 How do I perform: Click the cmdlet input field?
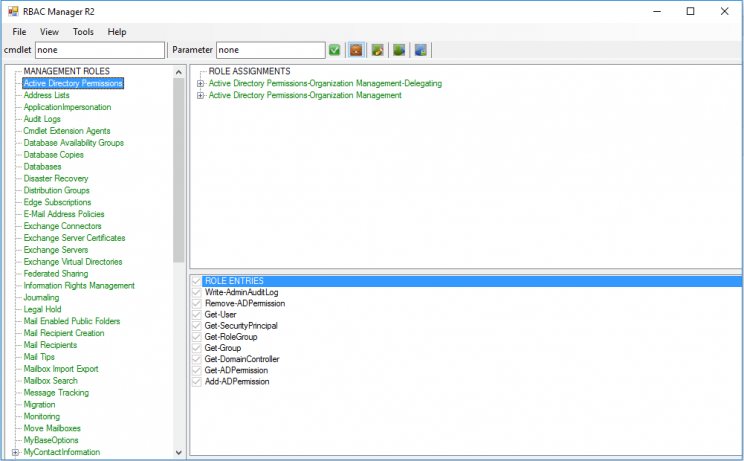click(99, 50)
